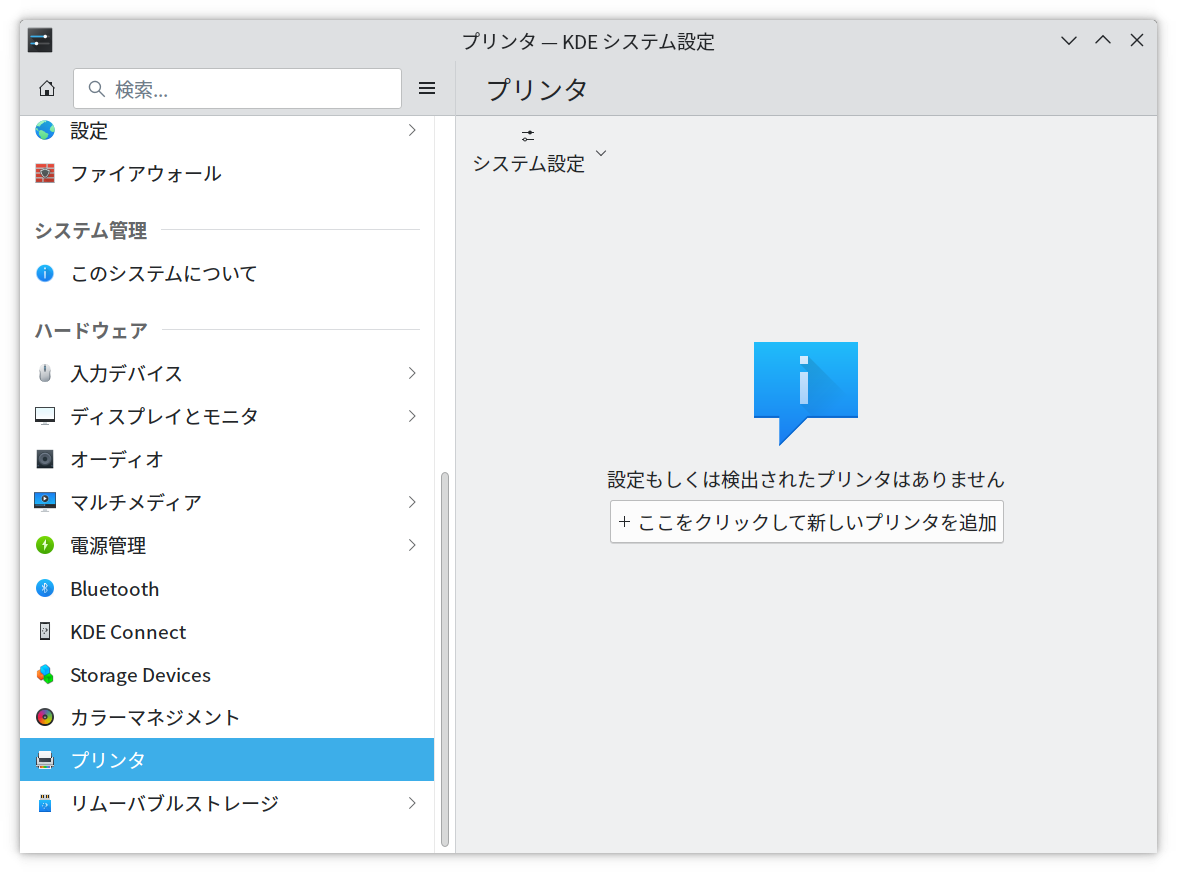Select the オーディオ entry text
1177x873 pixels.
(x=116, y=459)
